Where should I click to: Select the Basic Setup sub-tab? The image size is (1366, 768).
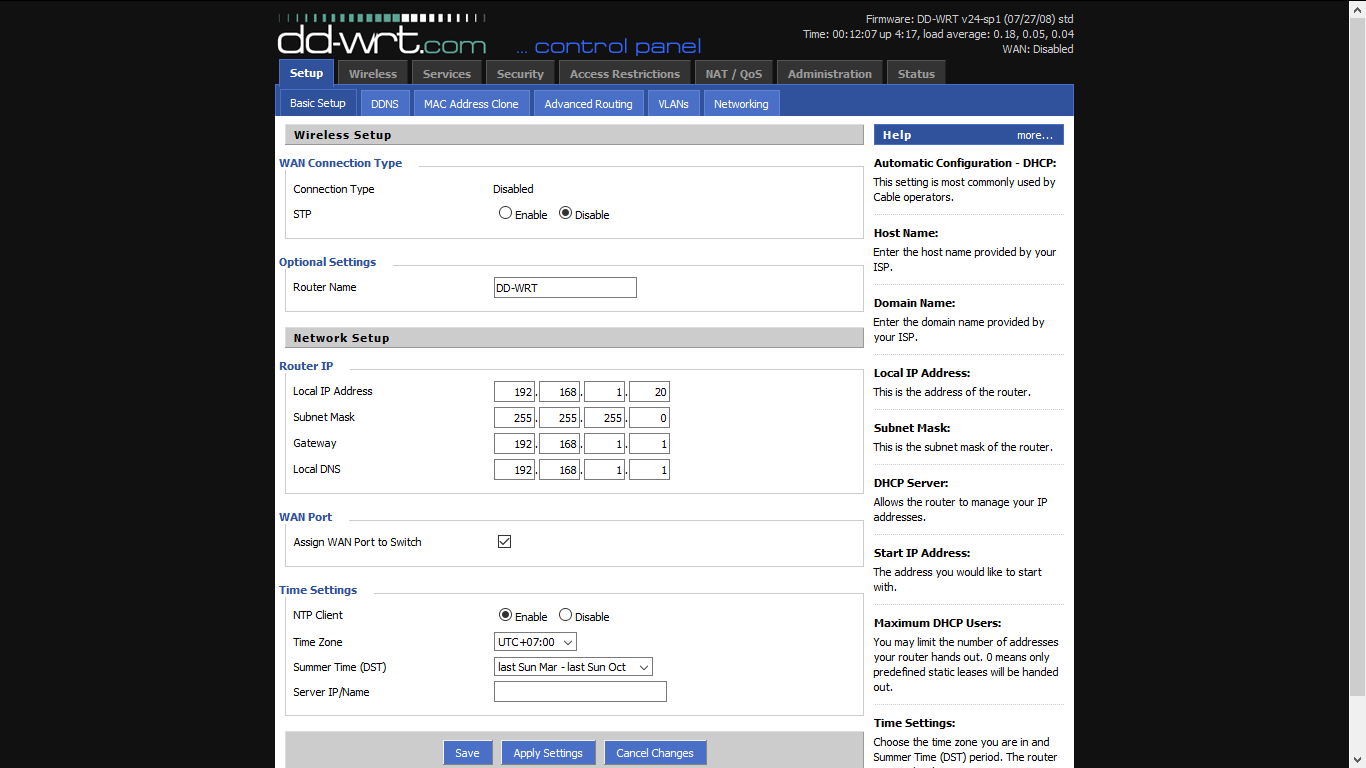coord(318,103)
